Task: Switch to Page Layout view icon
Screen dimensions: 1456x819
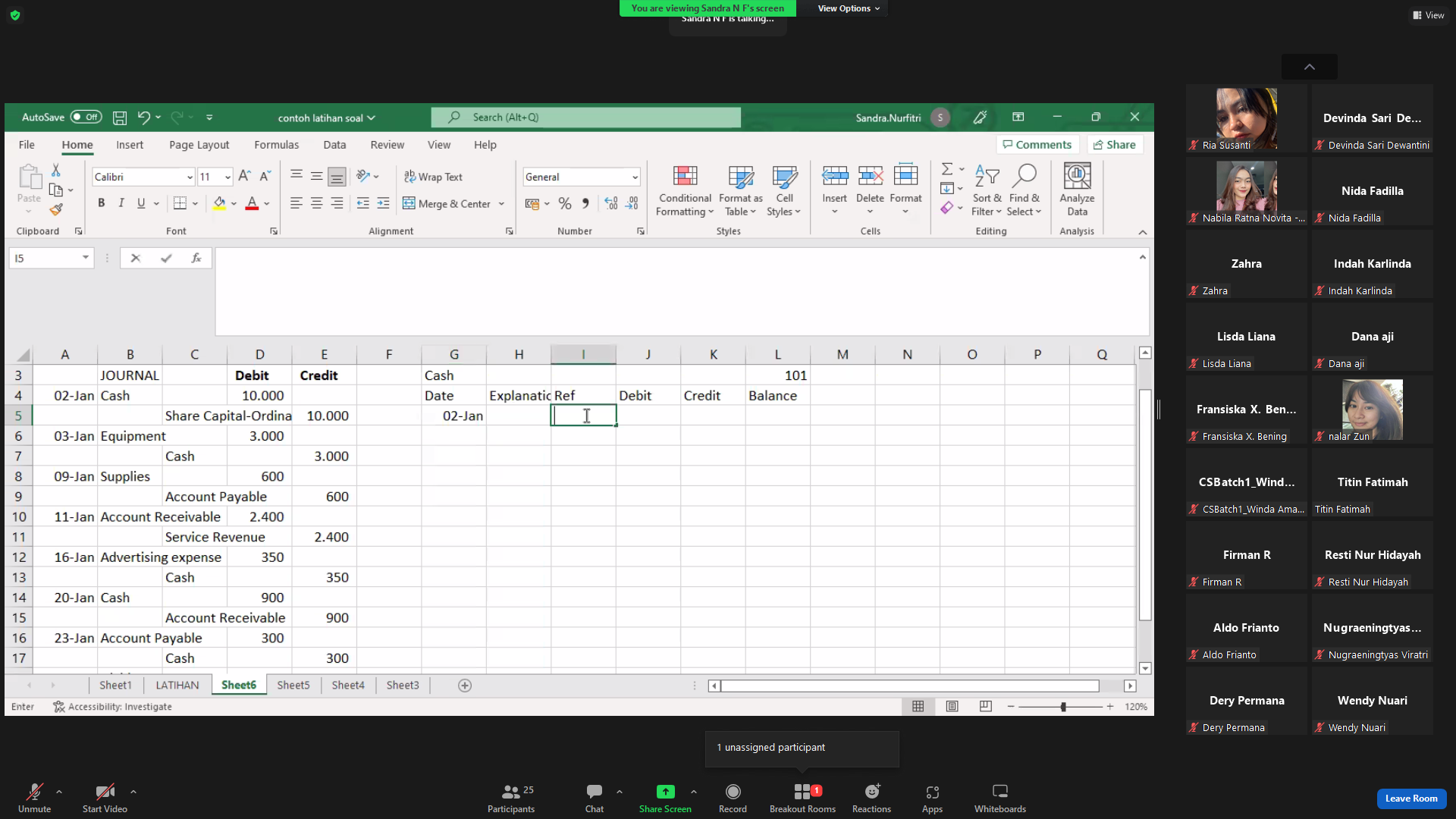Action: click(952, 706)
